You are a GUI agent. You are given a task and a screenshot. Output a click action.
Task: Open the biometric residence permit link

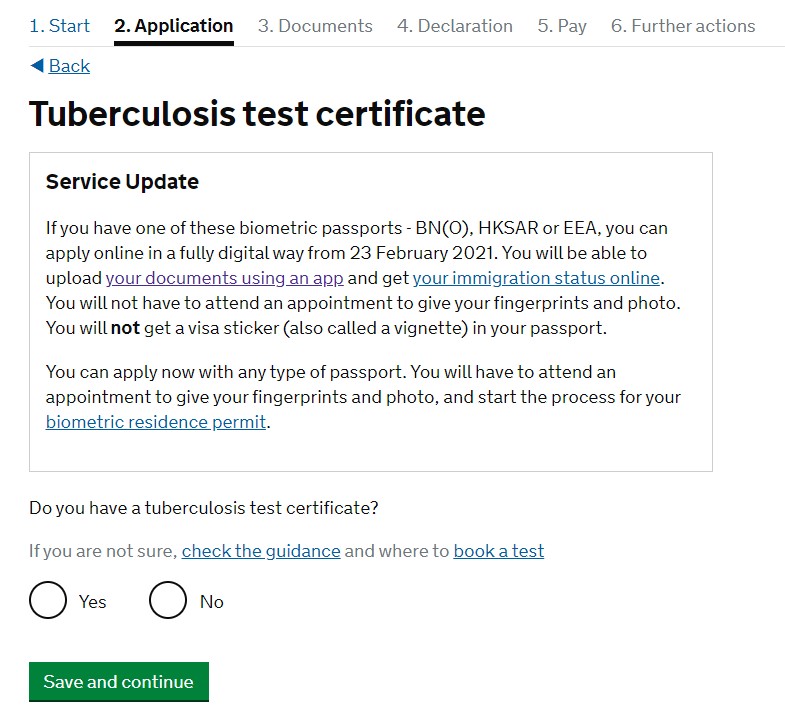(x=156, y=422)
